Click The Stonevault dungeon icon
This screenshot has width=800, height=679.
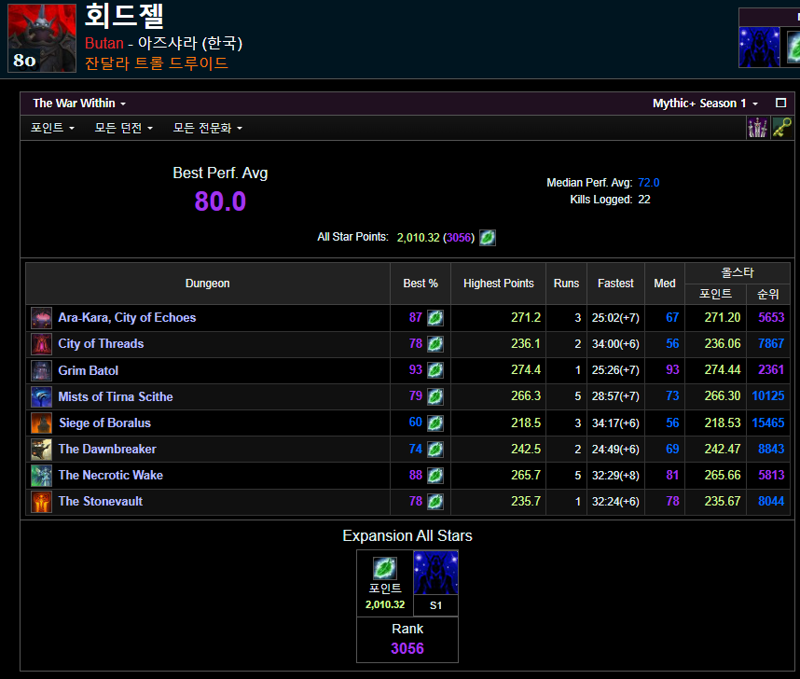click(41, 501)
